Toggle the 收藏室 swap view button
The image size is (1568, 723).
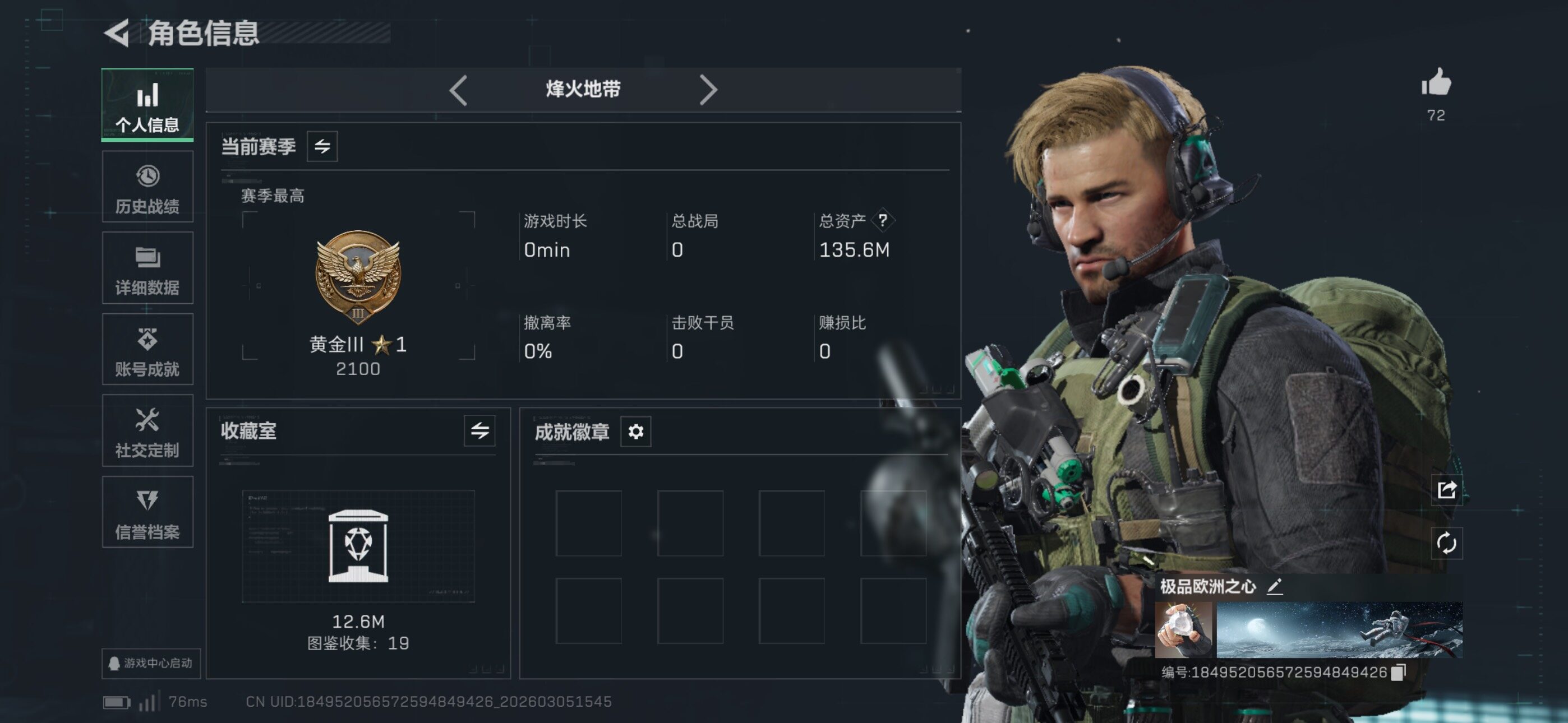click(479, 431)
